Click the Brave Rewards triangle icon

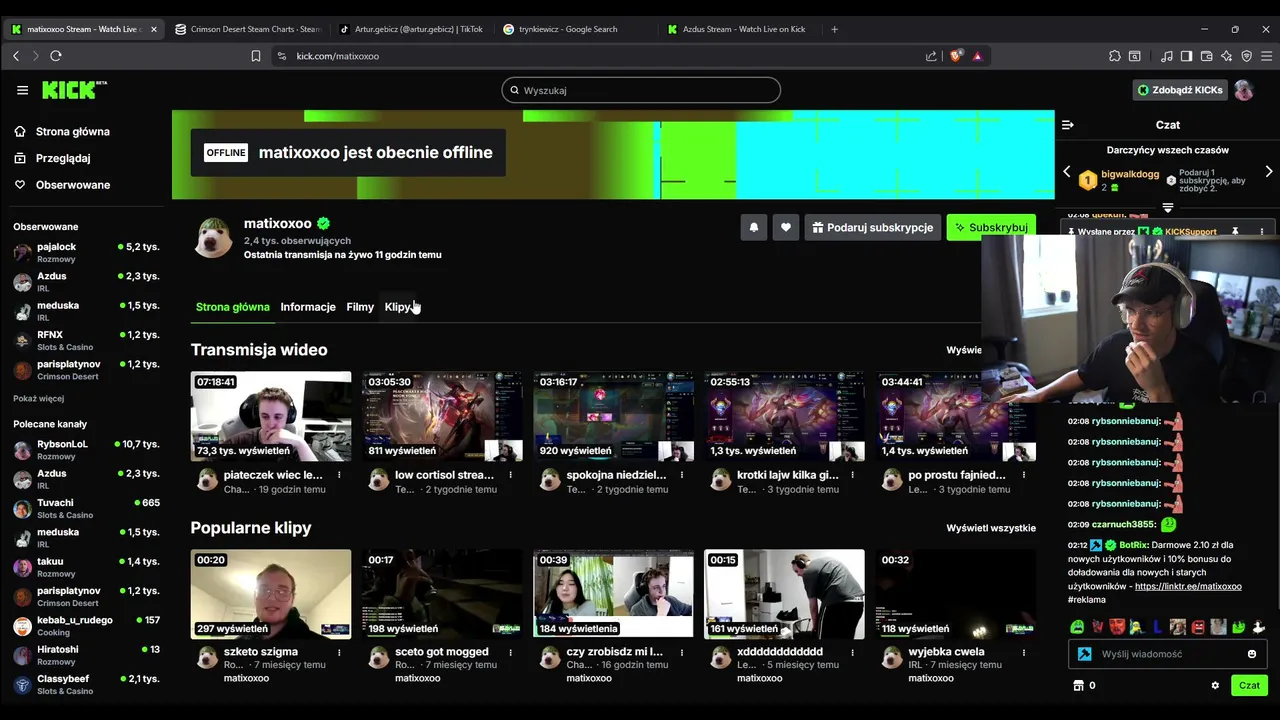(x=978, y=56)
